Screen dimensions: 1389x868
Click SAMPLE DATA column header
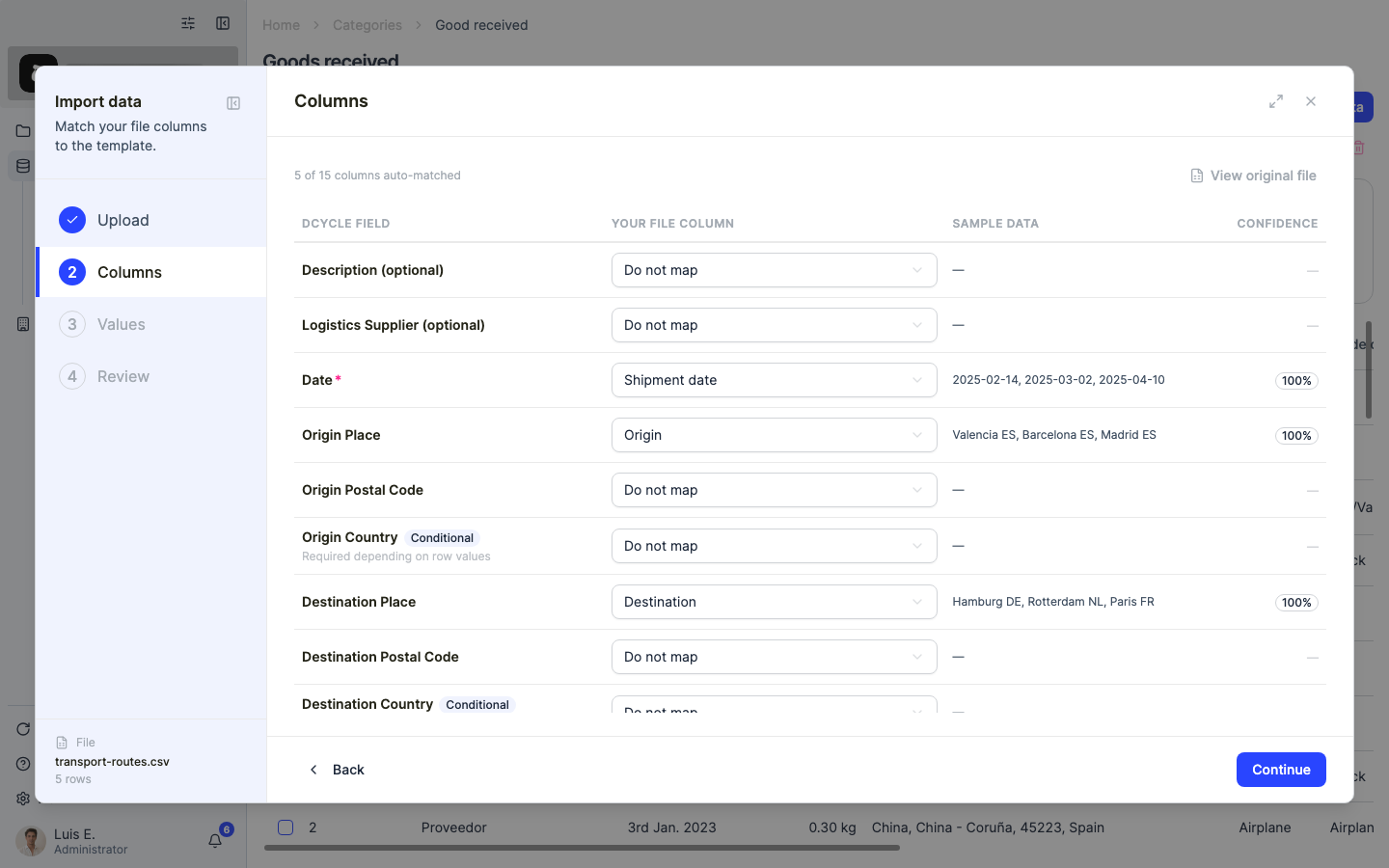pos(995,224)
